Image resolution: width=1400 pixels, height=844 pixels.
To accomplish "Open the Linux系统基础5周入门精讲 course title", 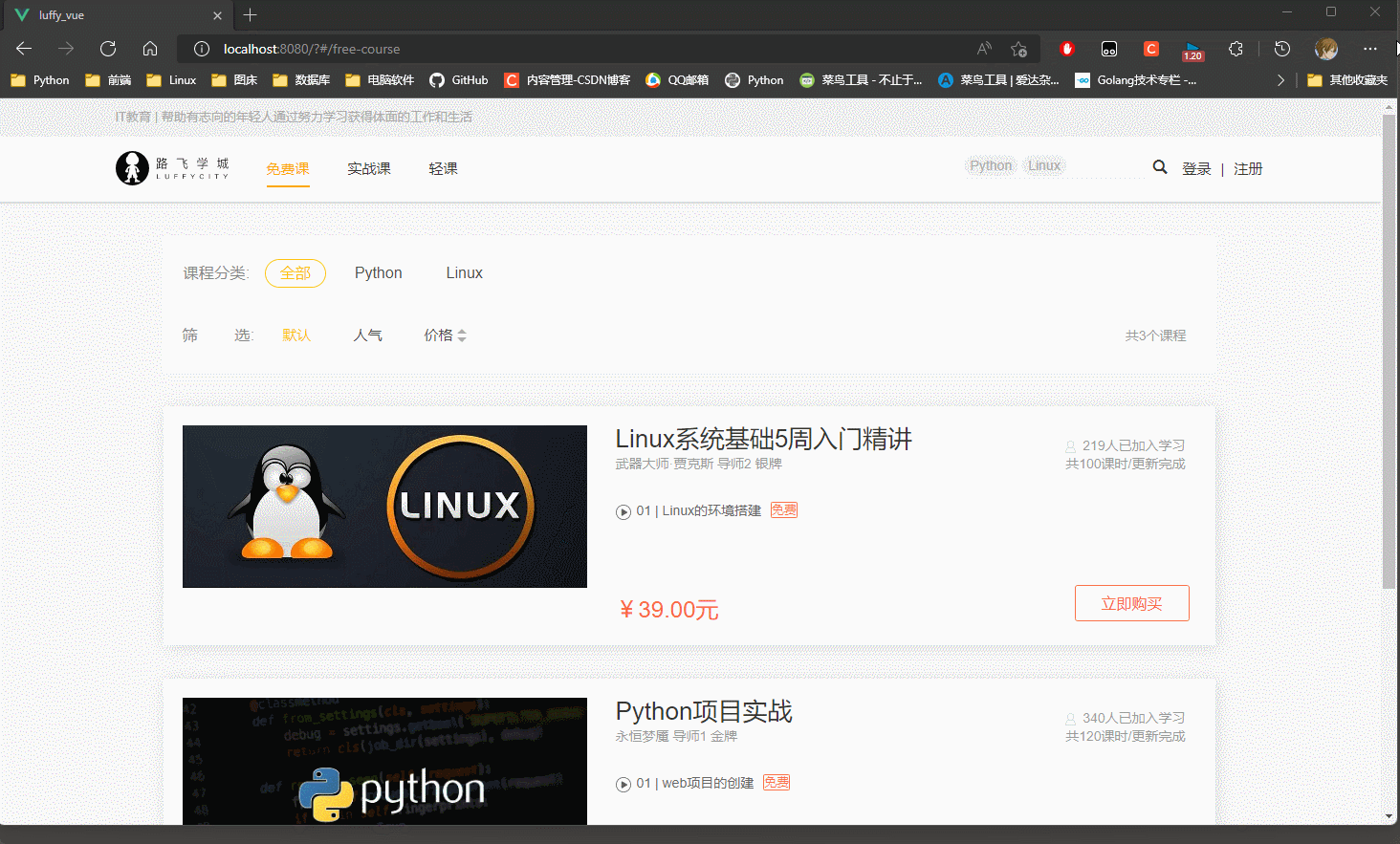I will point(764,439).
